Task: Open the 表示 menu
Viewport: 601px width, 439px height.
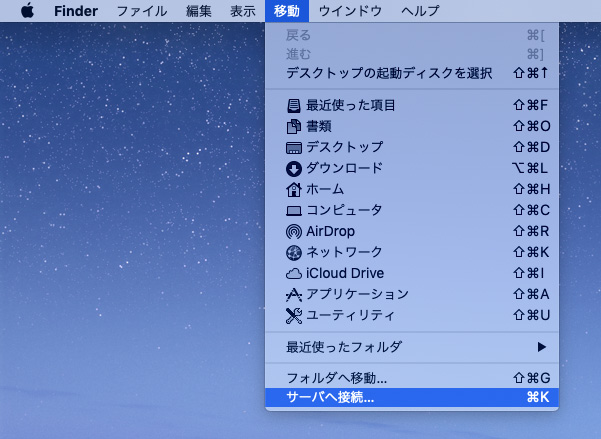Action: [x=243, y=11]
